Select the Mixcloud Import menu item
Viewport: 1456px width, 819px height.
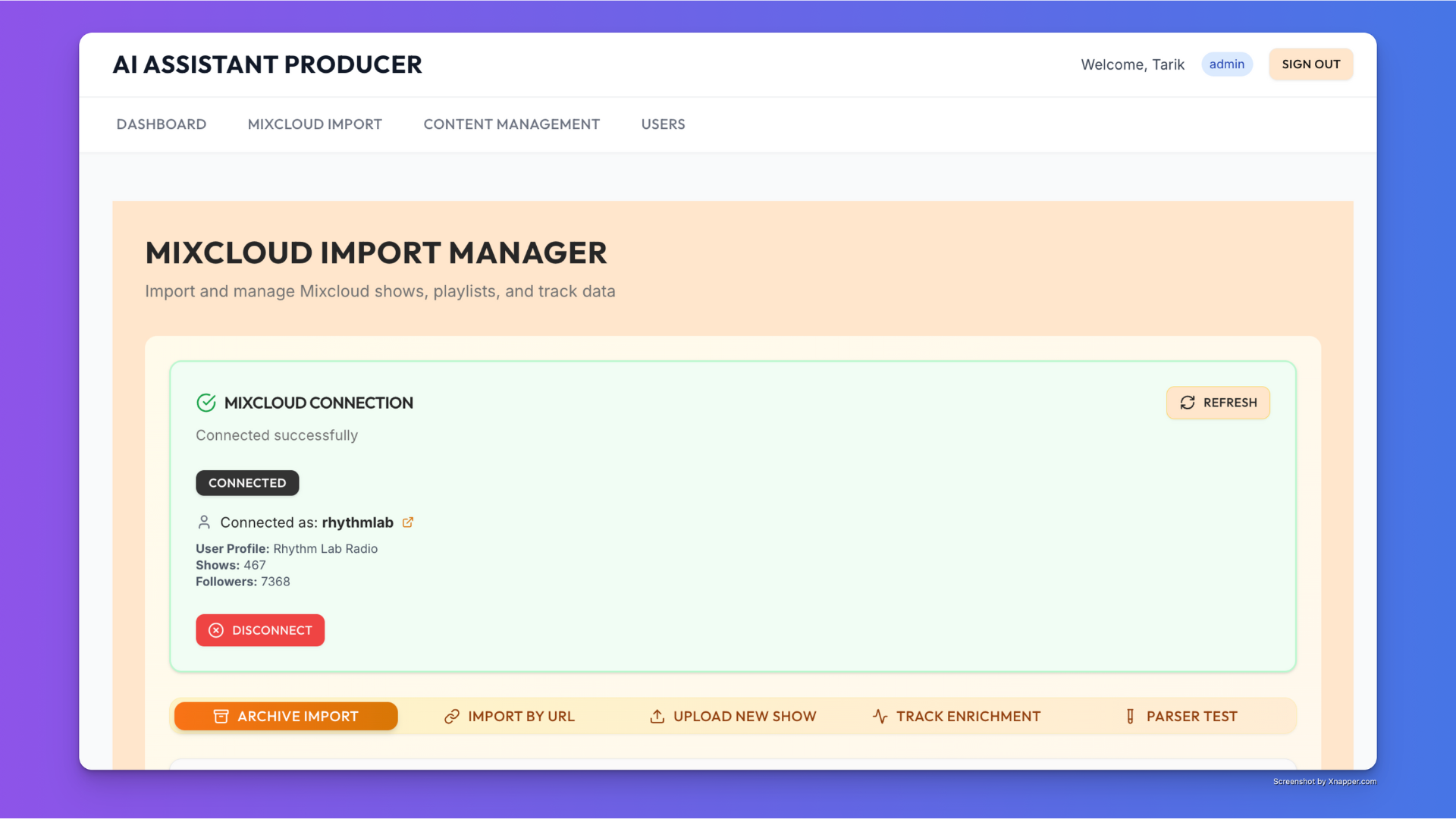coord(315,124)
